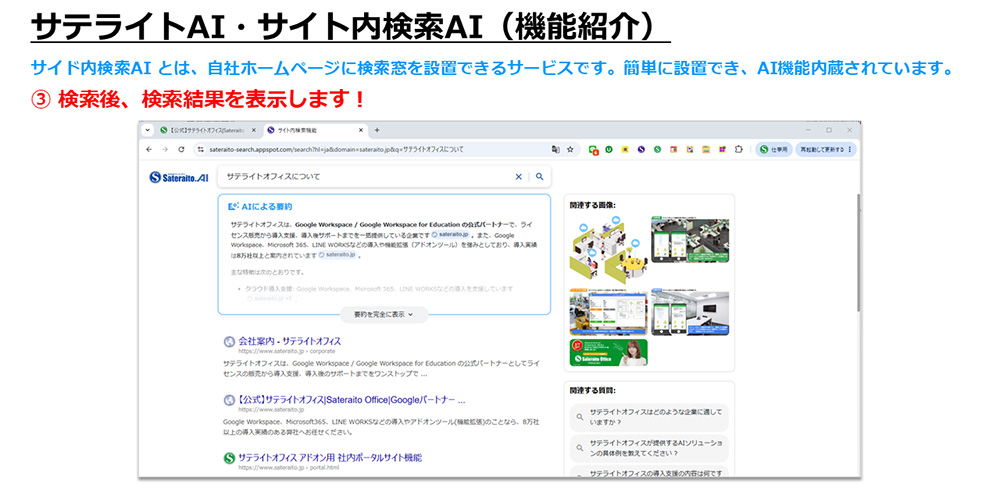Open the yellow square extension icon
Viewport: 1000px width, 492px height.
625,149
